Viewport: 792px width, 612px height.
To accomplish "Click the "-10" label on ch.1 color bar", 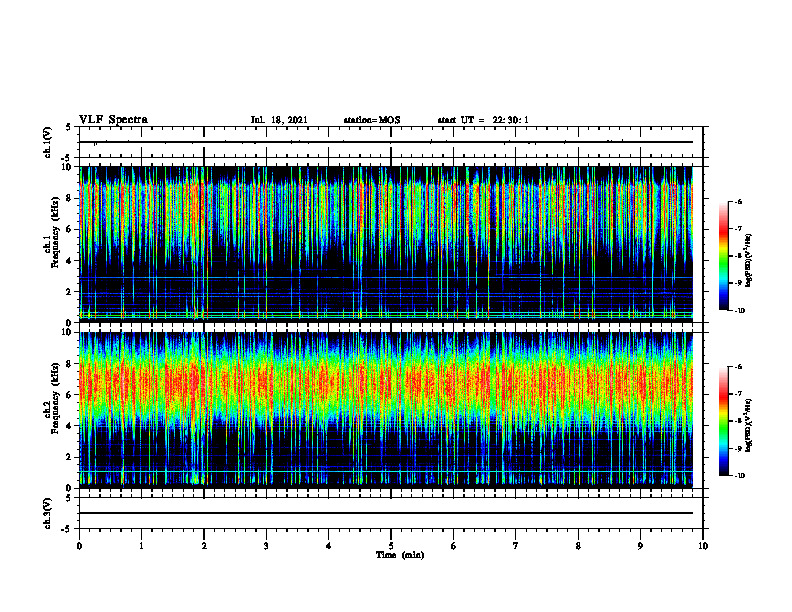I will pos(739,311).
